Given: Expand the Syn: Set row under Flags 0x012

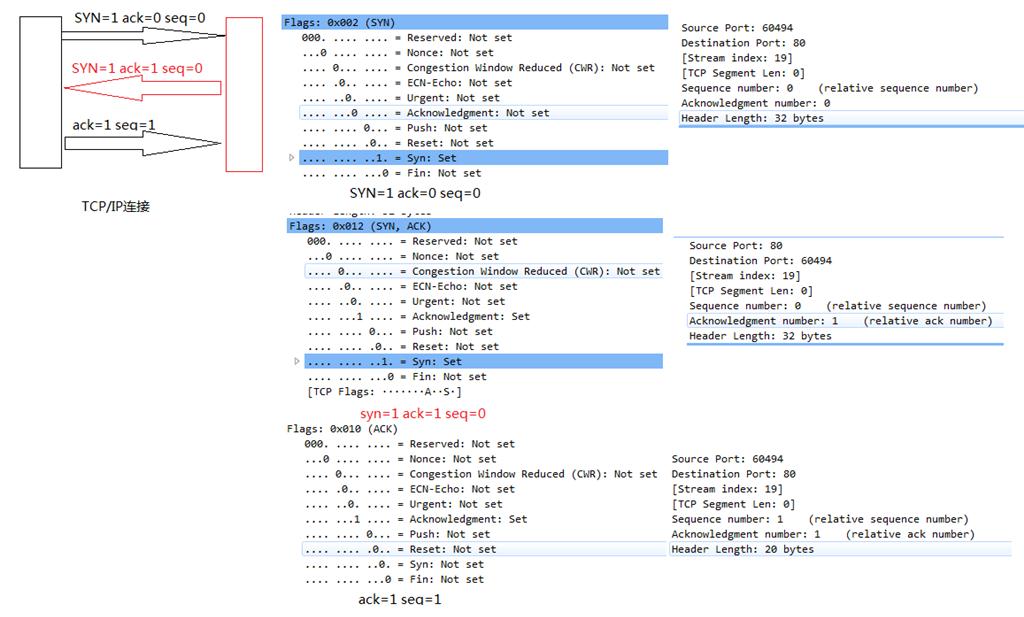Looking at the screenshot, I should 297,361.
